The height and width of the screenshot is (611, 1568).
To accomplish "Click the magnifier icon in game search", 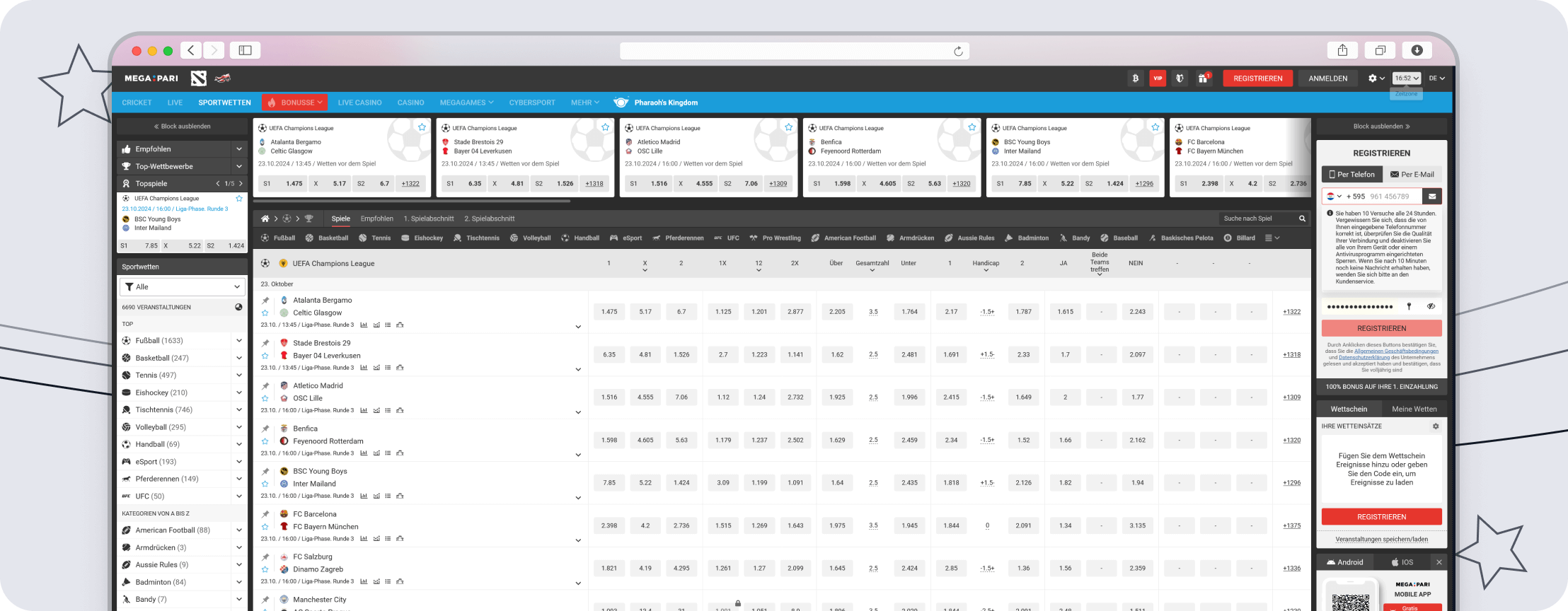I will (x=1302, y=219).
